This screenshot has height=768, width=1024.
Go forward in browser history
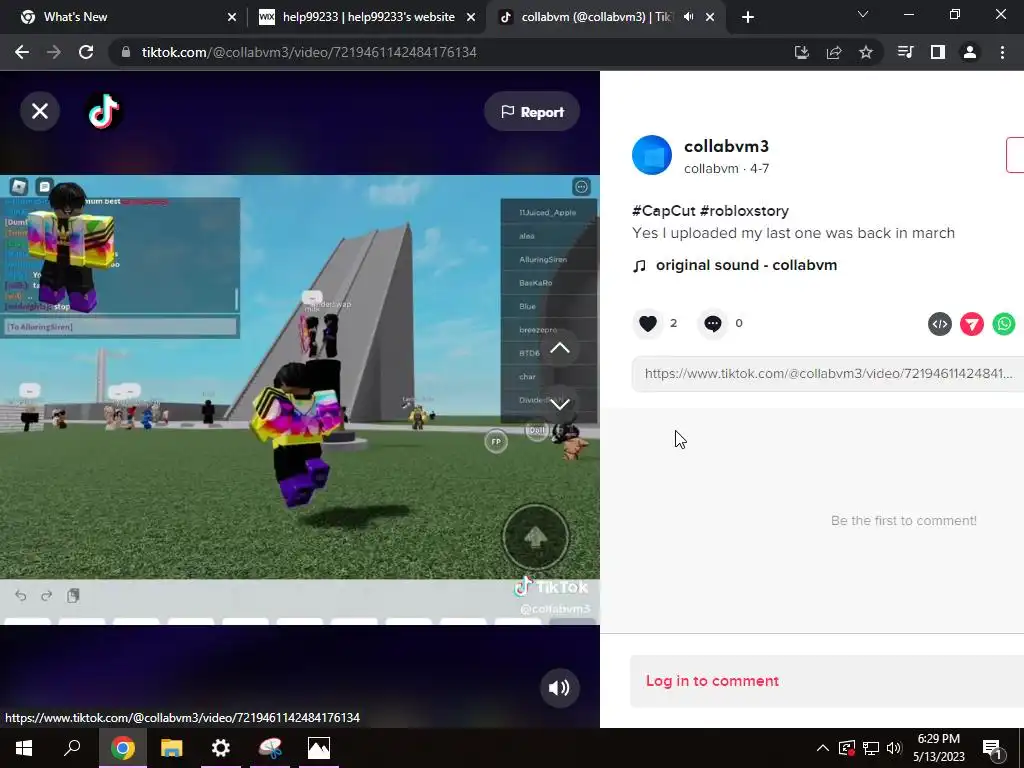tap(54, 52)
